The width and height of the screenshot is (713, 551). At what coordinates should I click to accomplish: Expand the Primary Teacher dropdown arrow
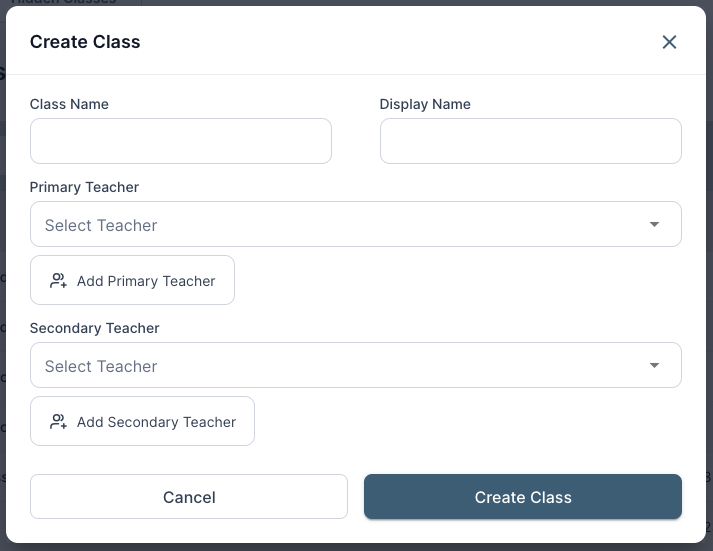click(654, 225)
